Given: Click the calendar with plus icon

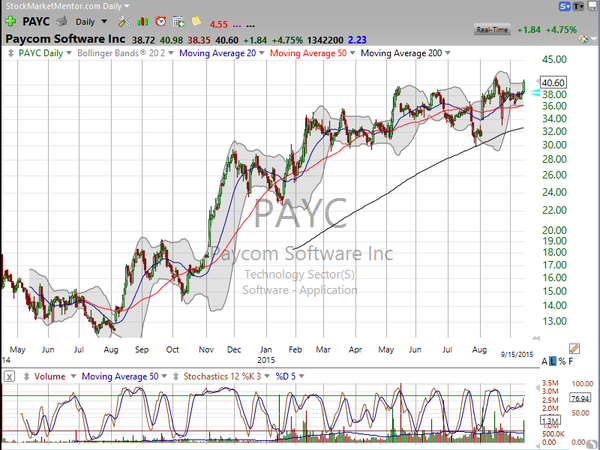Looking at the screenshot, I should [x=179, y=21].
